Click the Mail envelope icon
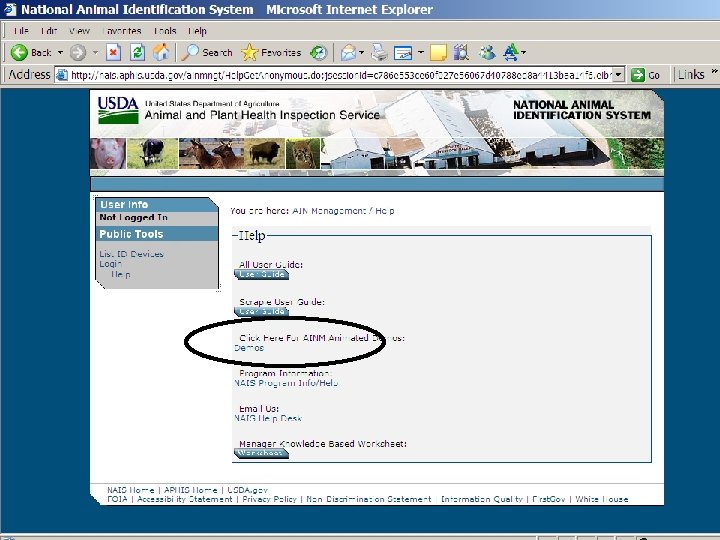This screenshot has width=720, height=540. [349, 53]
